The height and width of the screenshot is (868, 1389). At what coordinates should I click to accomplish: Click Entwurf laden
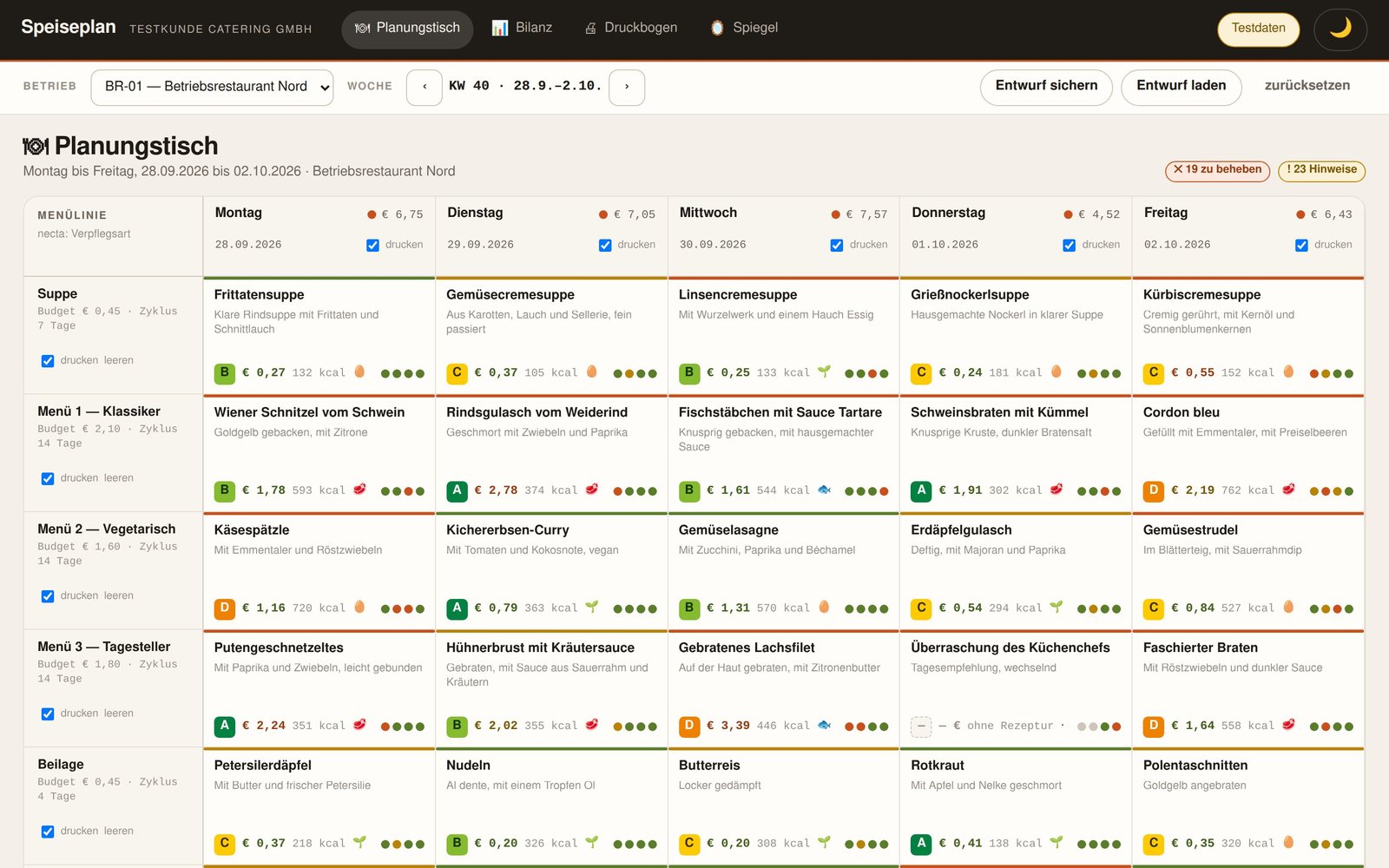tap(1182, 87)
